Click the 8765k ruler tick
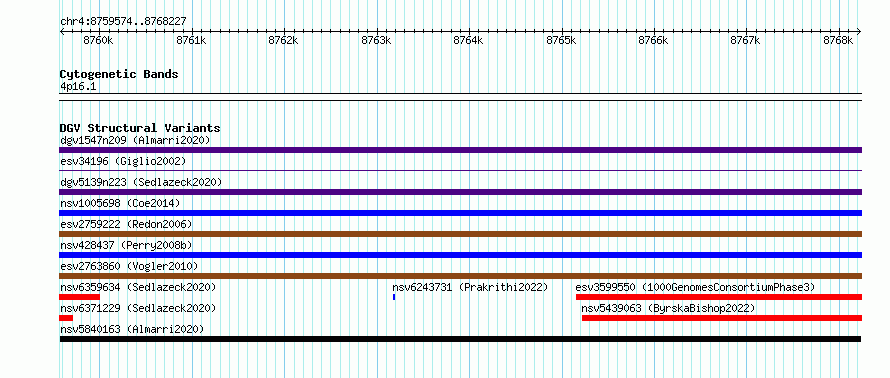 [x=561, y=40]
